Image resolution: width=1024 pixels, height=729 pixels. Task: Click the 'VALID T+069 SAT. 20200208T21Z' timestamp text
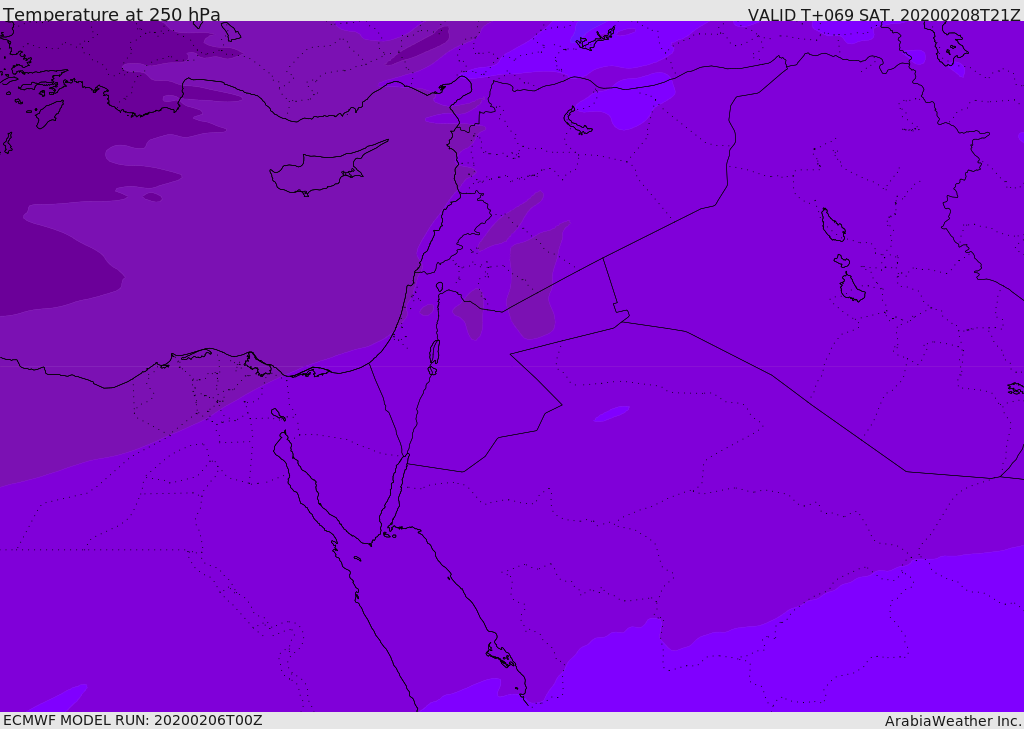click(884, 15)
